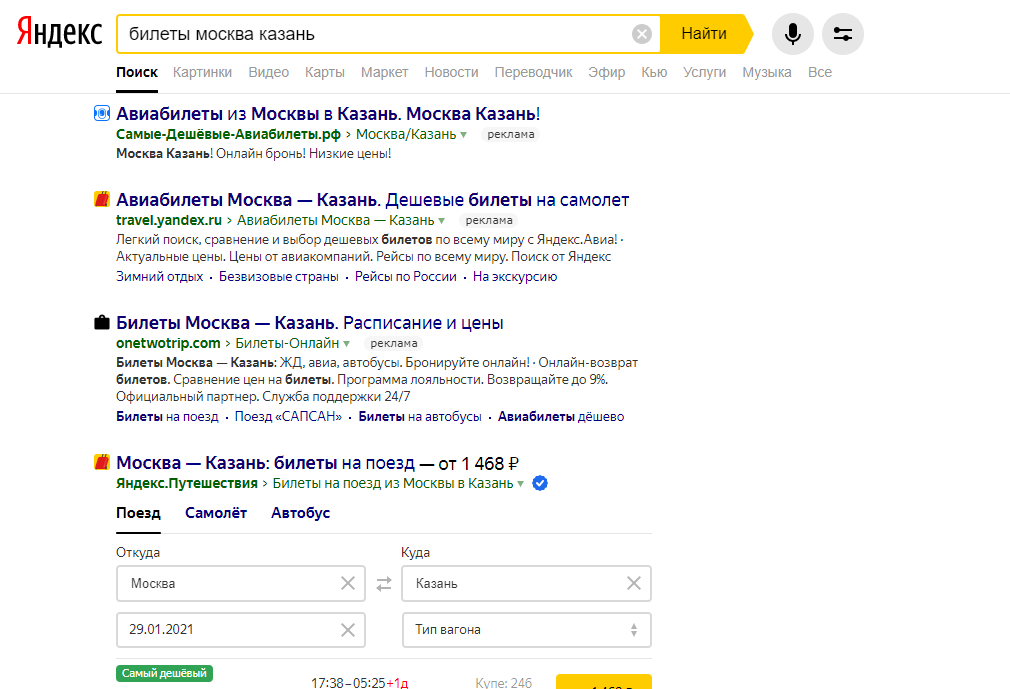The height and width of the screenshot is (689, 1010).
Task: Follow the Билеты на поезд sitelink
Action: pos(167,417)
